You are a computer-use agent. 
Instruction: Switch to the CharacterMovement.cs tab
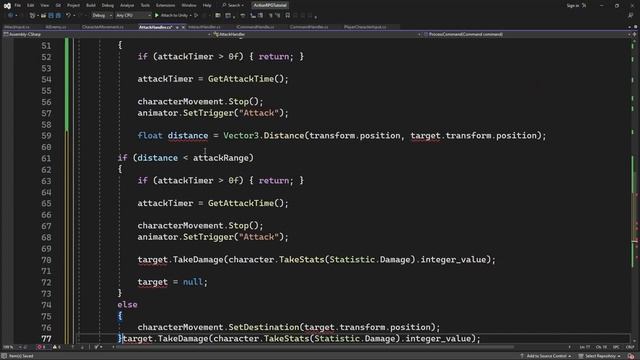(102, 27)
